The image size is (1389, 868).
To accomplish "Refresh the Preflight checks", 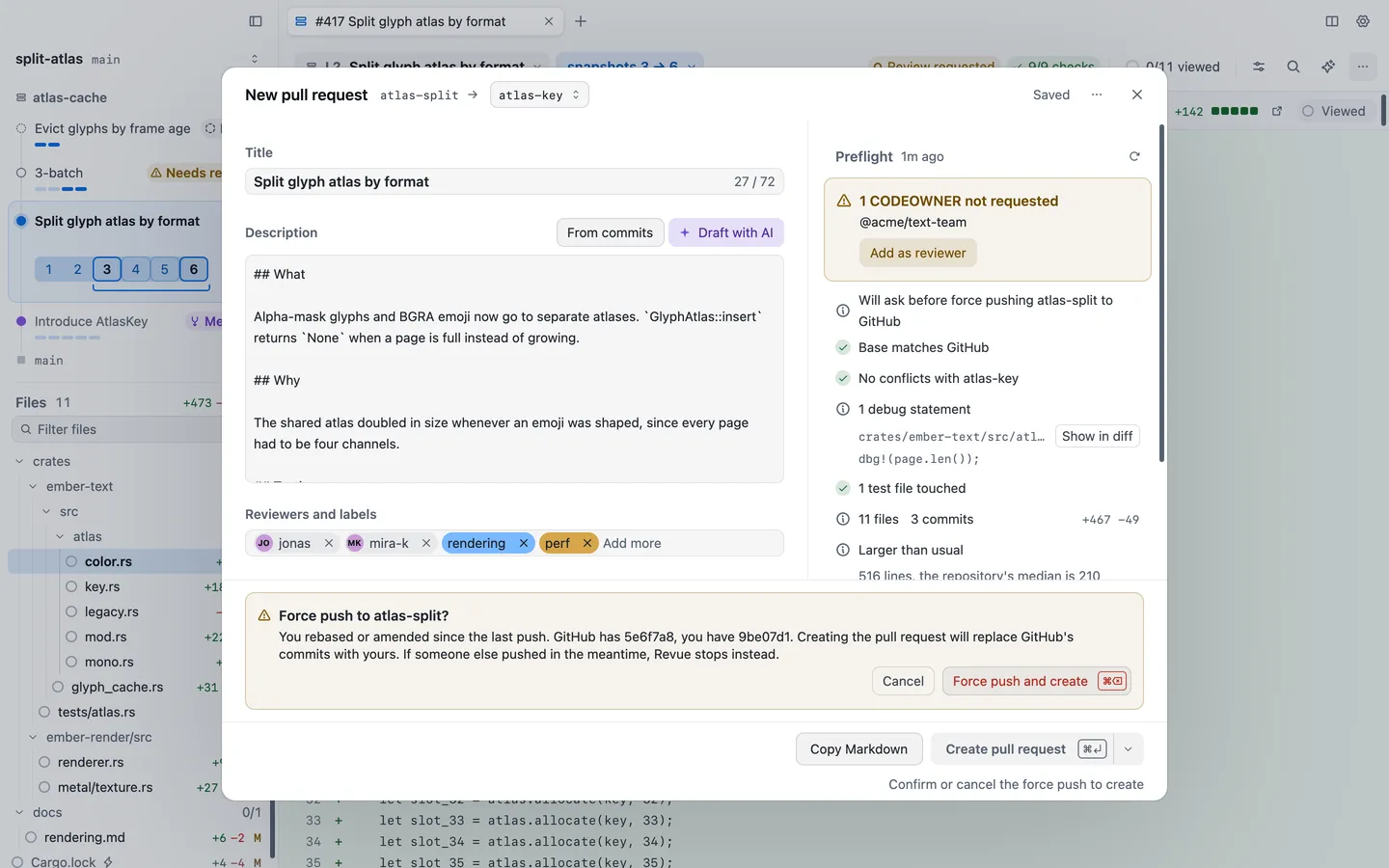I will pos(1134,156).
